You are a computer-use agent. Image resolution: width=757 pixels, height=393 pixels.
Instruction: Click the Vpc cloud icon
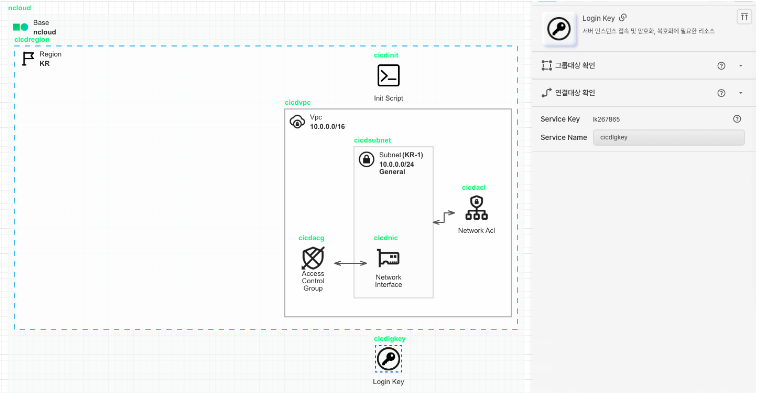pyautogui.click(x=297, y=121)
